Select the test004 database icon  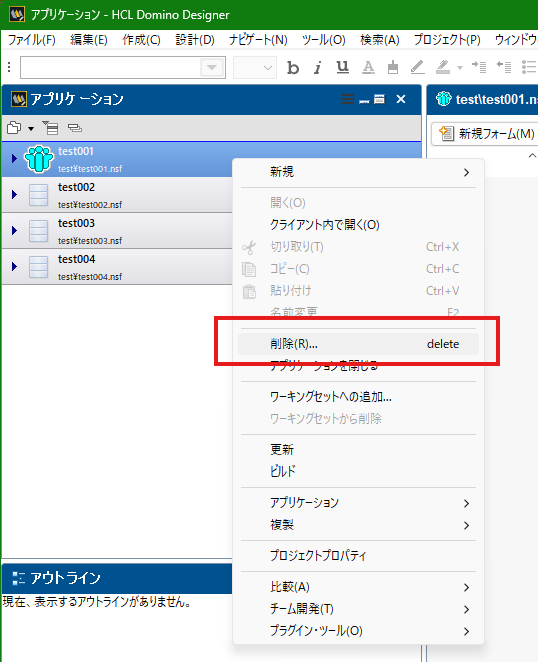(38, 267)
